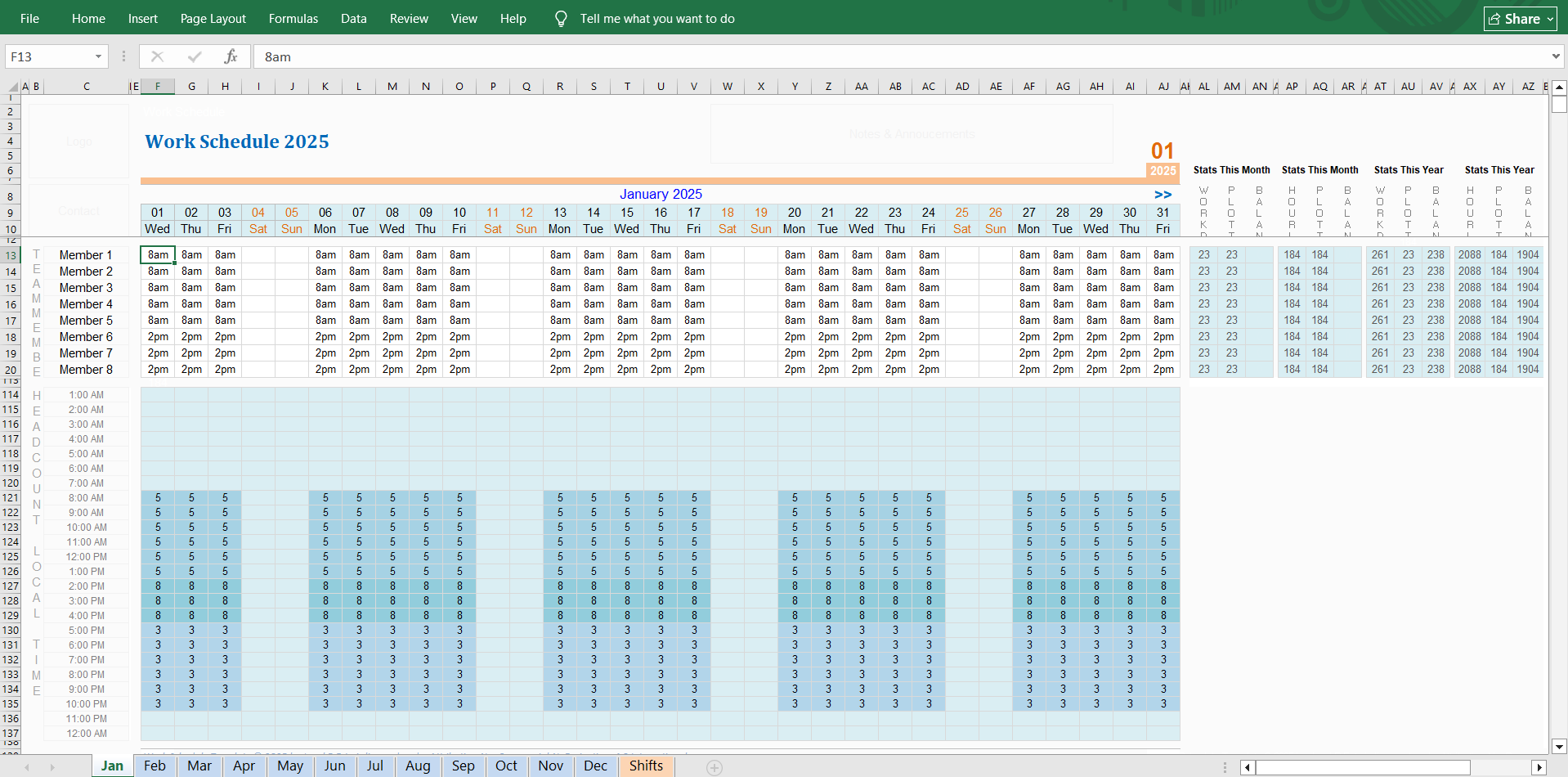Click the scroll-down arrow on the vertical scrollbar
Viewport: 1568px width, 777px height.
click(1559, 748)
